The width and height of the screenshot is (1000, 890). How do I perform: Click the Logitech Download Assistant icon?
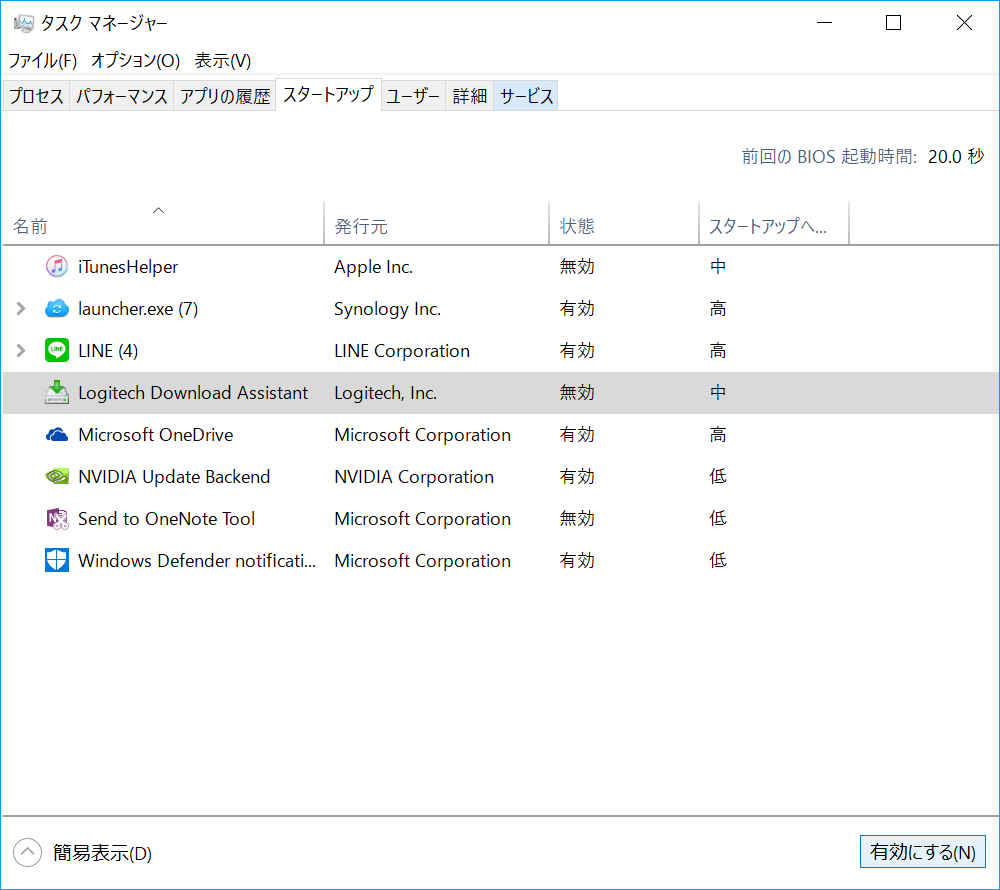(x=57, y=392)
